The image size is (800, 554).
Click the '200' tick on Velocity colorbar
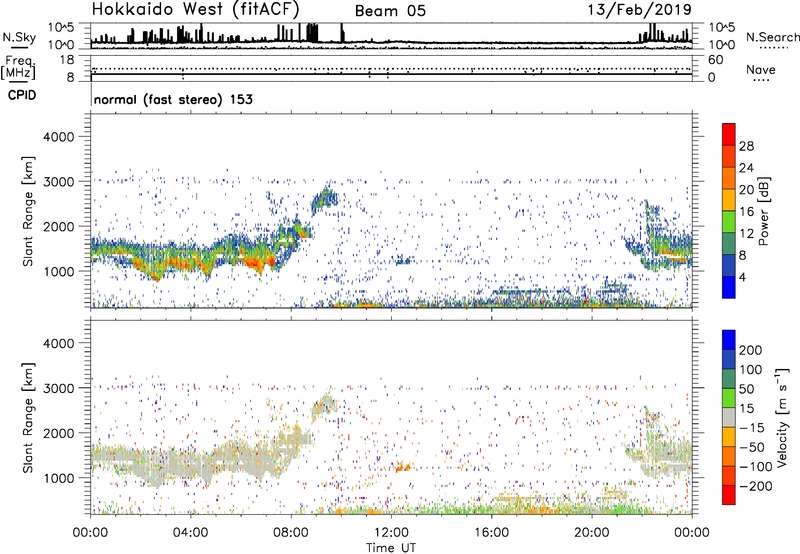[x=751, y=350]
